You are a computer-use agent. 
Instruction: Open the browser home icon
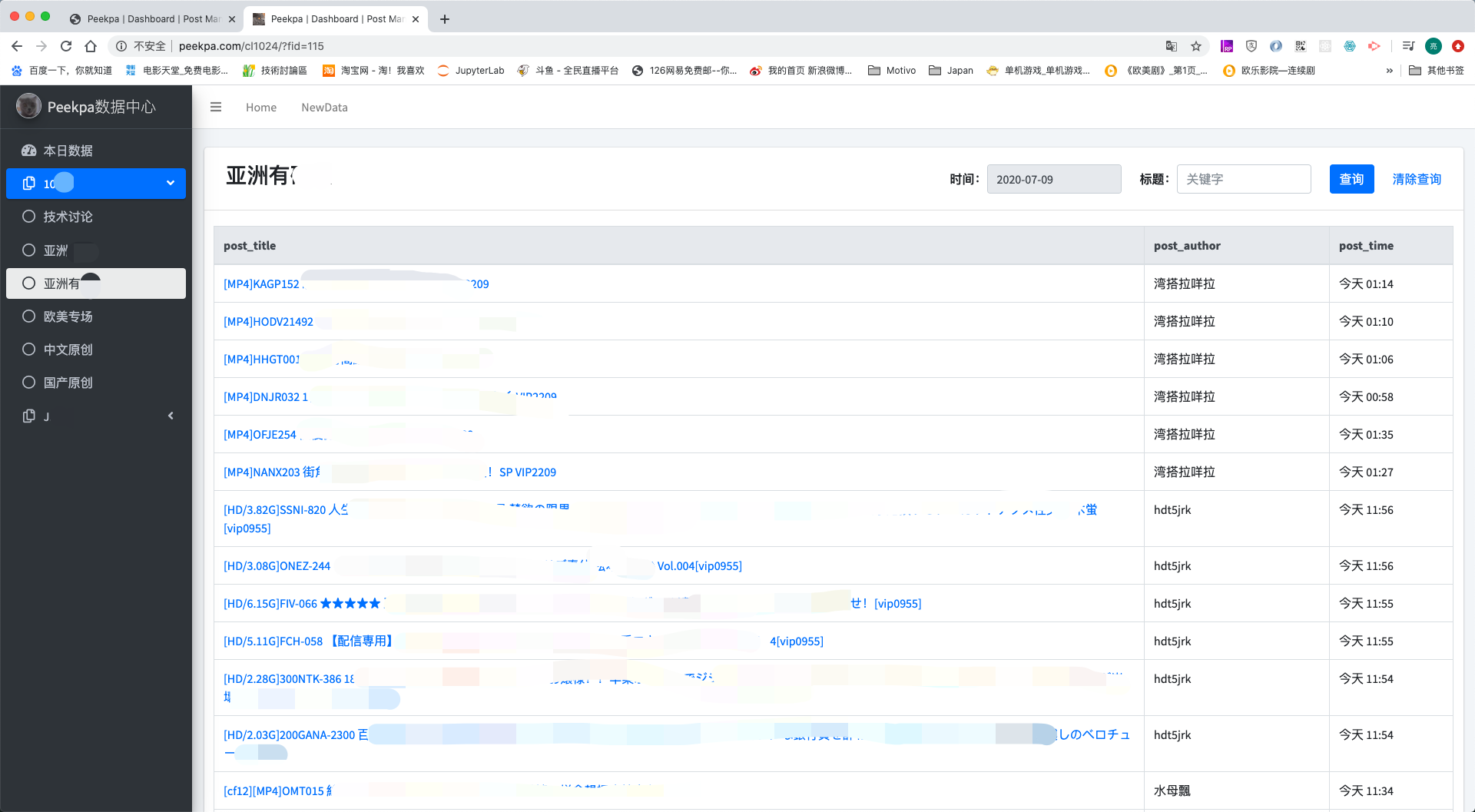(x=91, y=46)
